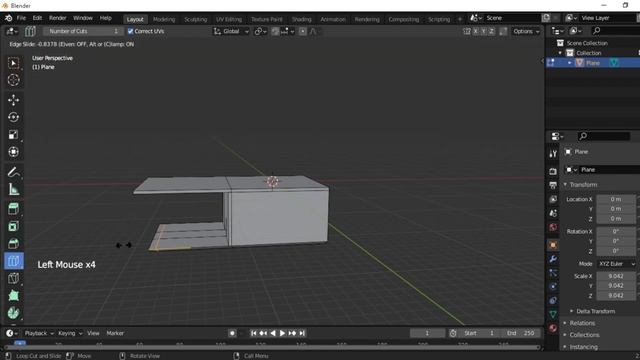Switch to the Shading workspace tab
Image resolution: width=640 pixels, height=360 pixels.
coord(301,19)
